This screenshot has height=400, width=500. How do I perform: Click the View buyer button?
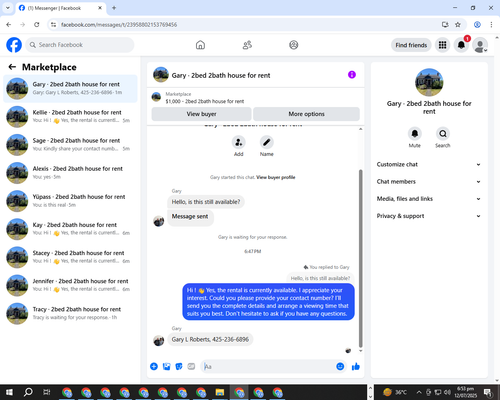201,114
